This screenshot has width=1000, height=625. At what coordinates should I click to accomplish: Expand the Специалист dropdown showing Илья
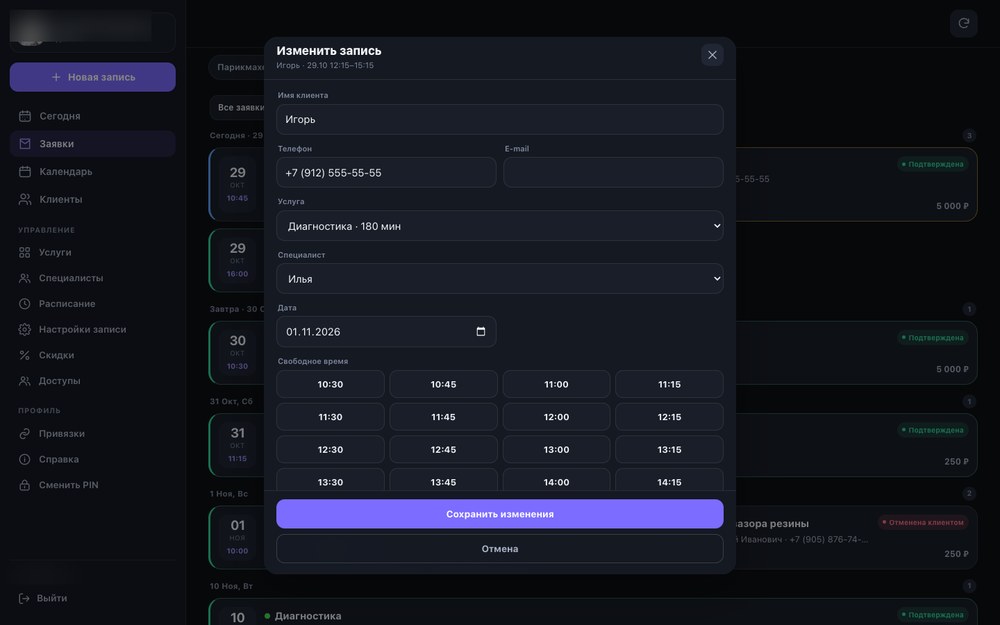499,279
